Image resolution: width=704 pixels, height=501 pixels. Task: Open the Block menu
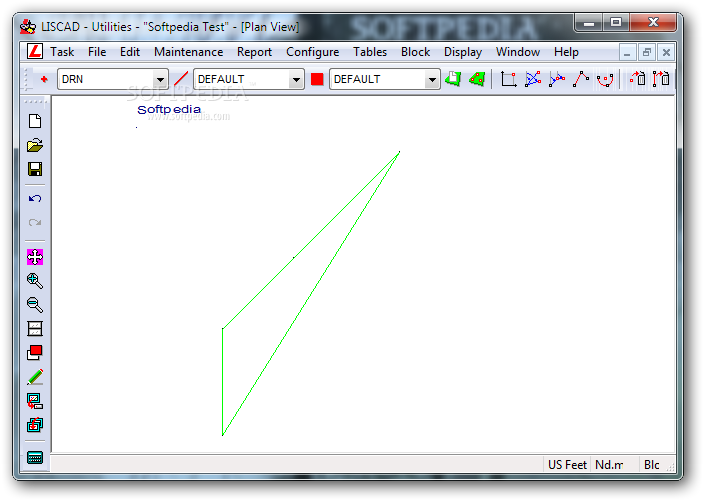tap(415, 52)
